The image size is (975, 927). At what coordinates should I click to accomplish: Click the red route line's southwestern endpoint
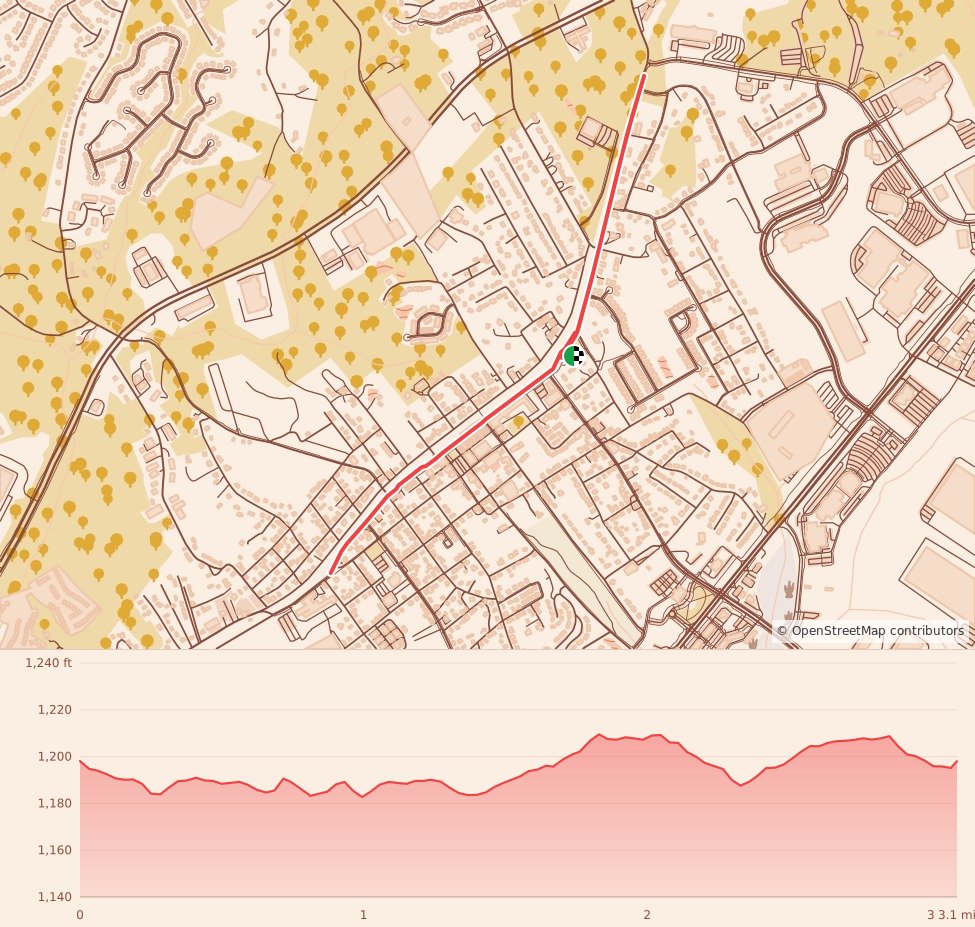pyautogui.click(x=330, y=573)
